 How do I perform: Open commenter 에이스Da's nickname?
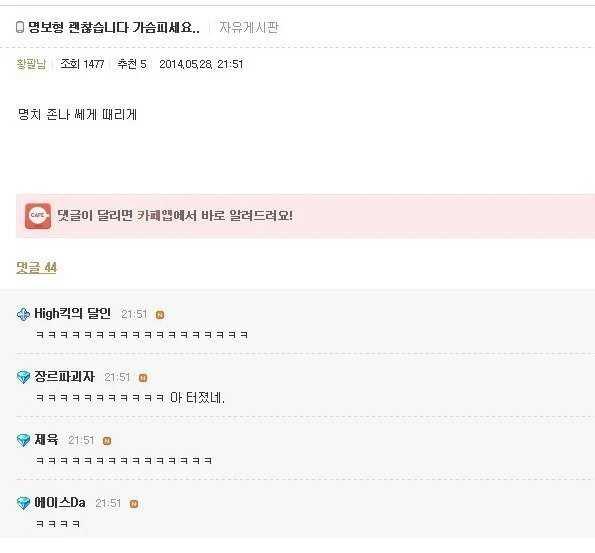point(60,503)
